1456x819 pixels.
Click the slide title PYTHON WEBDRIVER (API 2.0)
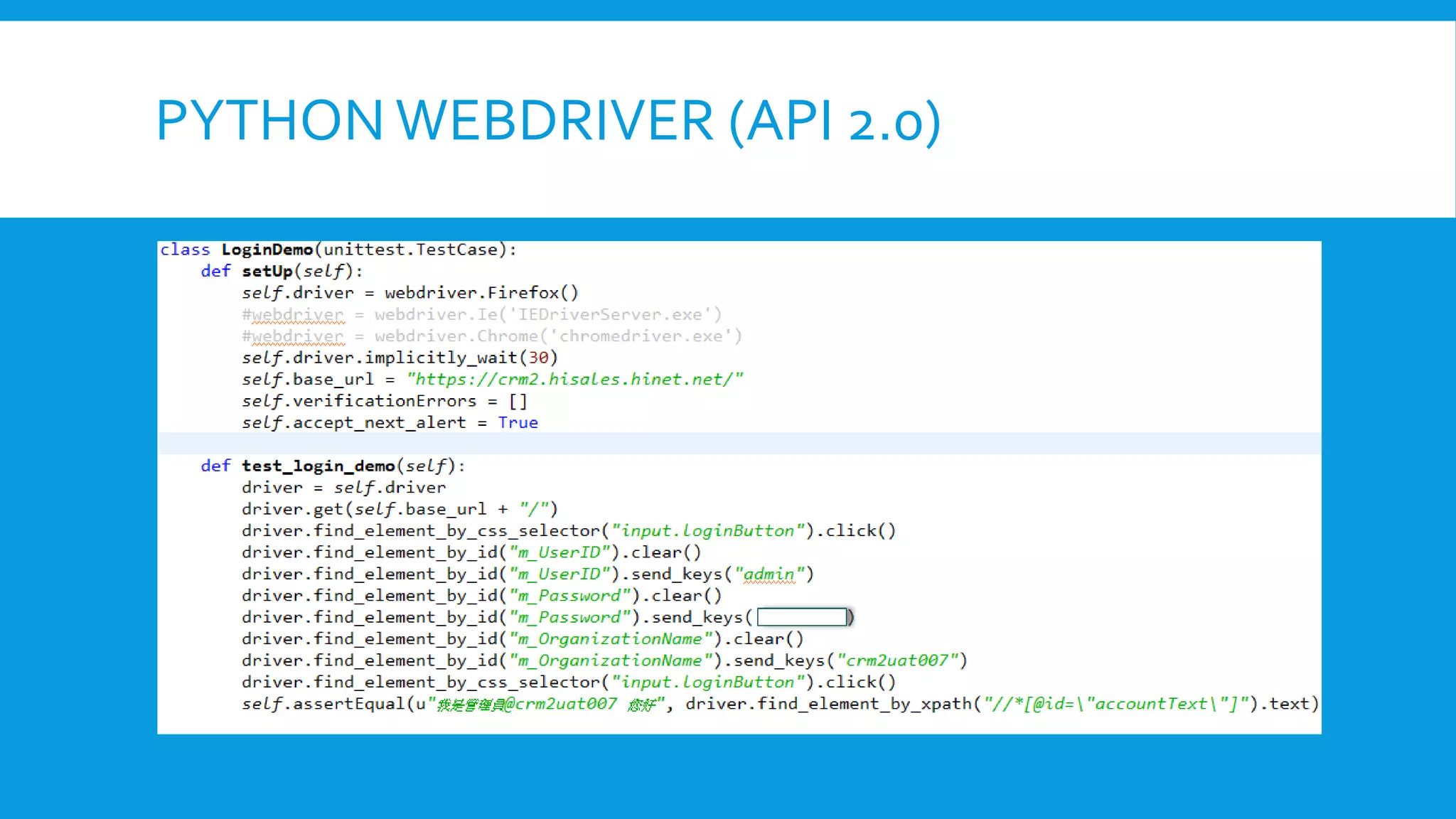tap(548, 120)
